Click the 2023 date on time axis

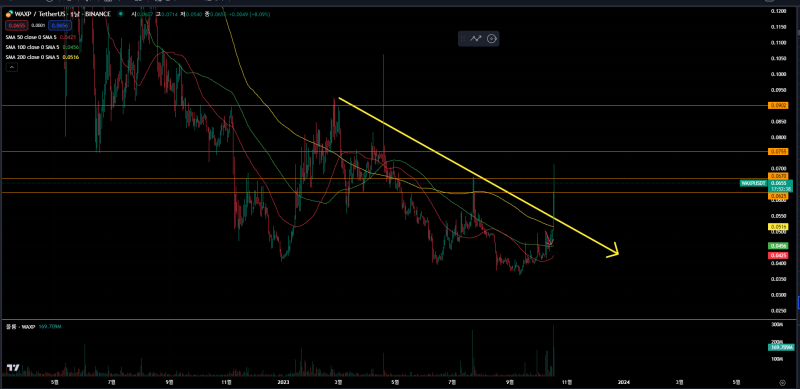pyautogui.click(x=284, y=381)
